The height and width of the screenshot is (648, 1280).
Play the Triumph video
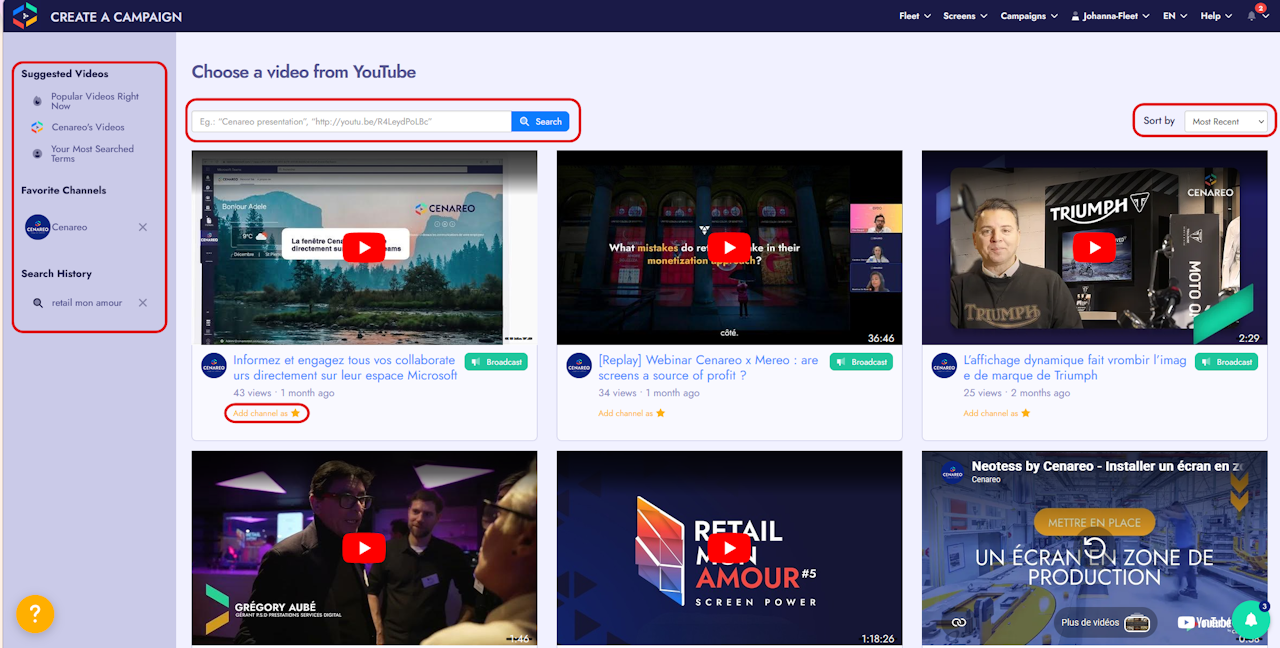[1094, 248]
